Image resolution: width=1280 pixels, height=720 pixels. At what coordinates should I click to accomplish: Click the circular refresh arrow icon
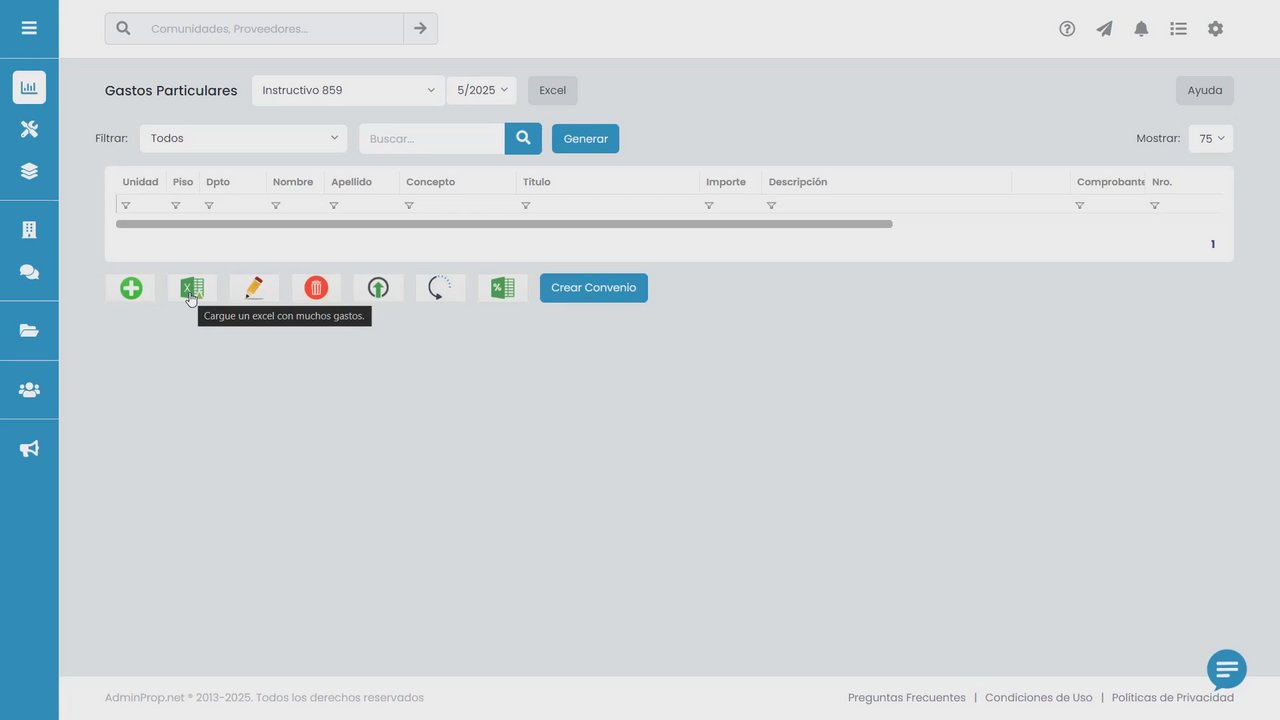(x=440, y=288)
